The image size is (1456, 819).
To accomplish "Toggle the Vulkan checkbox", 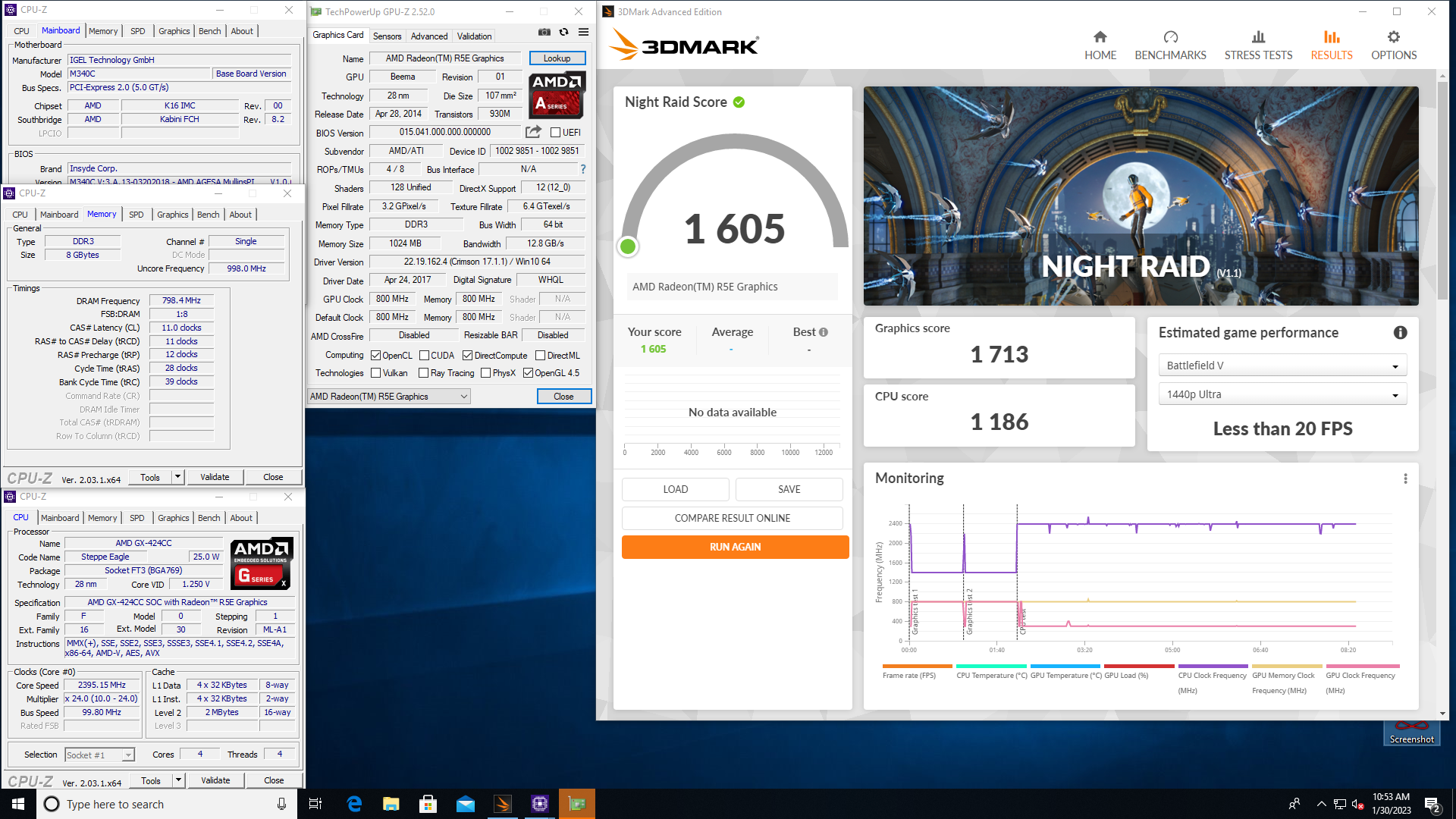I will tap(375, 373).
